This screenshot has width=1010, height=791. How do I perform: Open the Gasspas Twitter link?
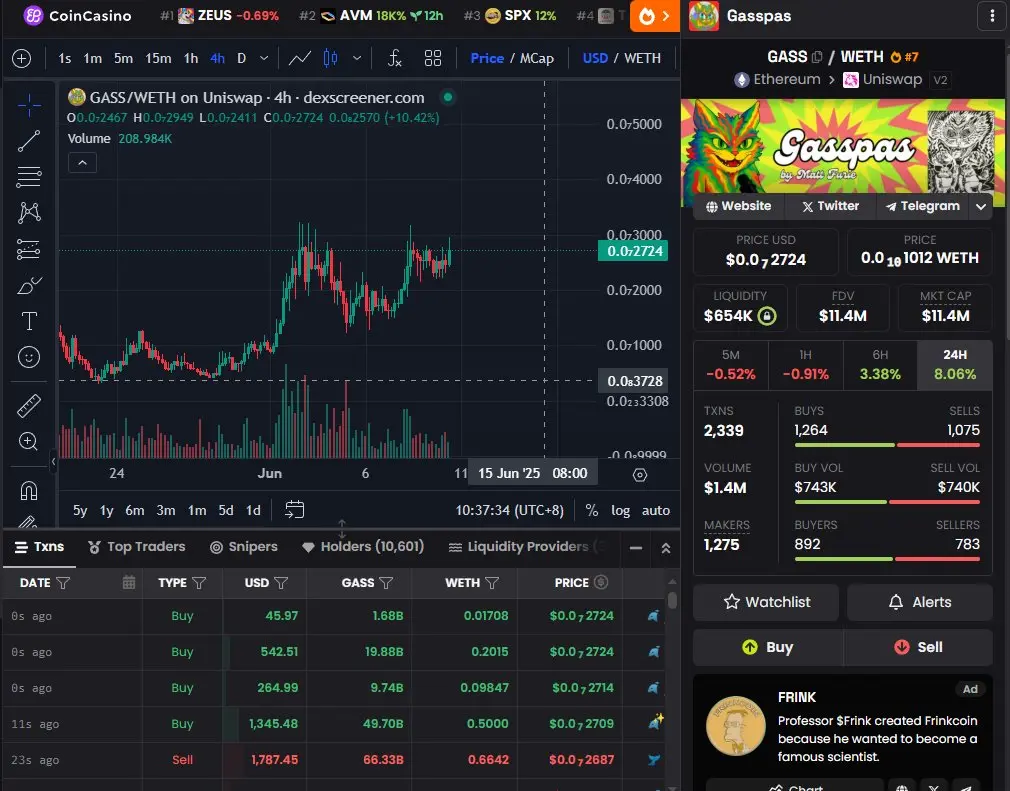[x=830, y=206]
